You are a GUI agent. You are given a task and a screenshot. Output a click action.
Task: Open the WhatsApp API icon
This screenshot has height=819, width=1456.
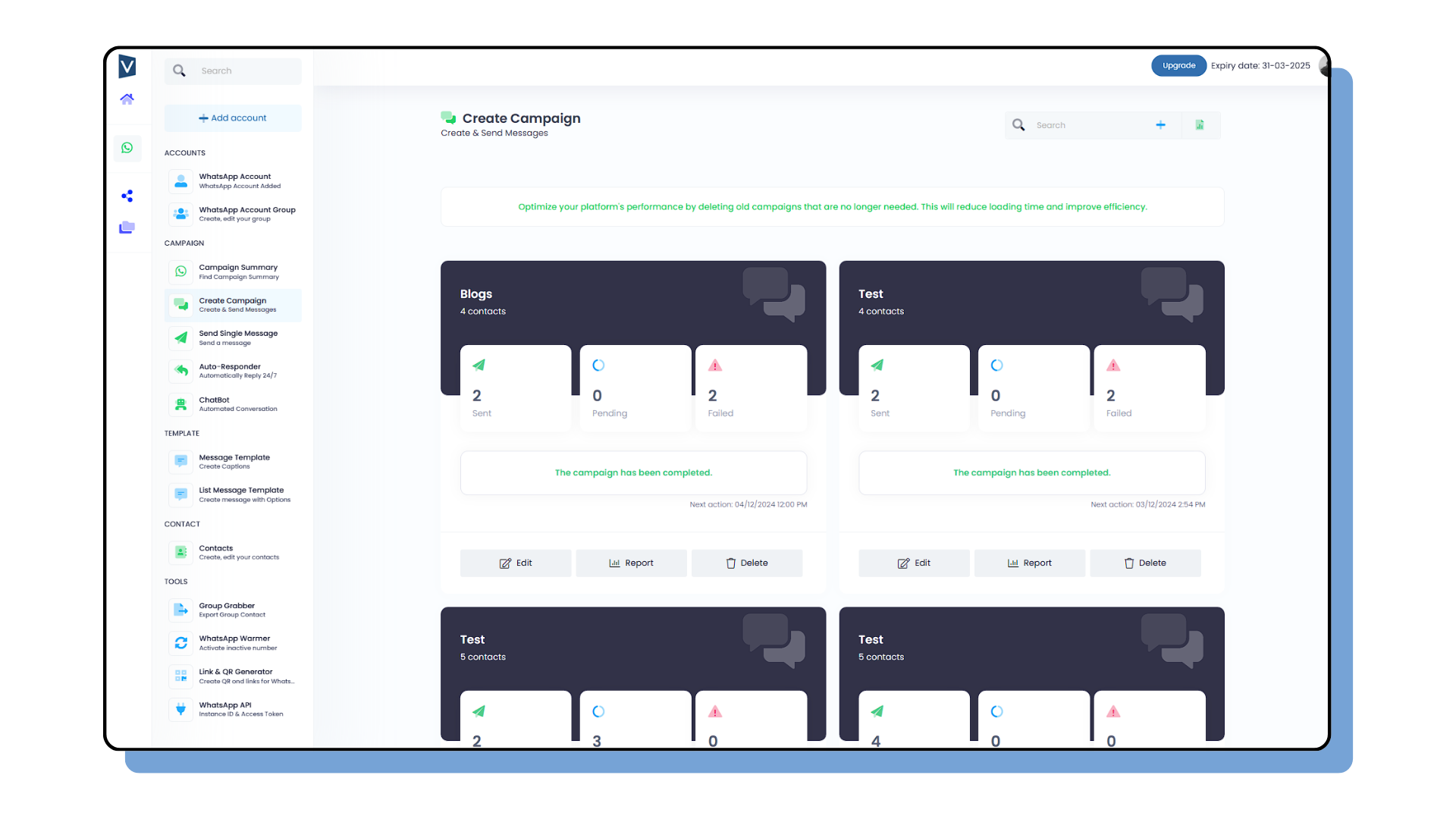(180, 709)
